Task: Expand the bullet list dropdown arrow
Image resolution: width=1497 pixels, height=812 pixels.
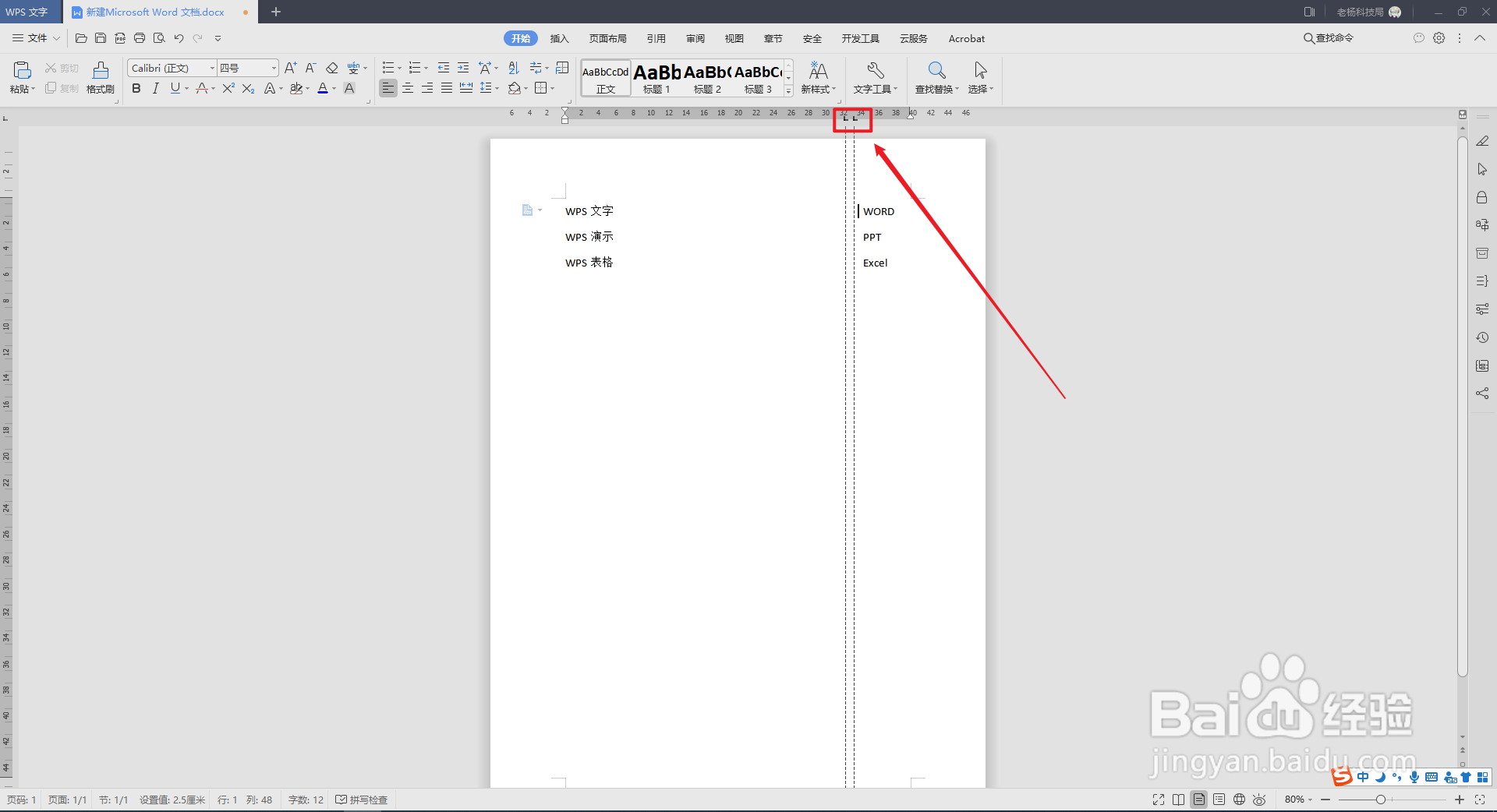Action: [400, 69]
